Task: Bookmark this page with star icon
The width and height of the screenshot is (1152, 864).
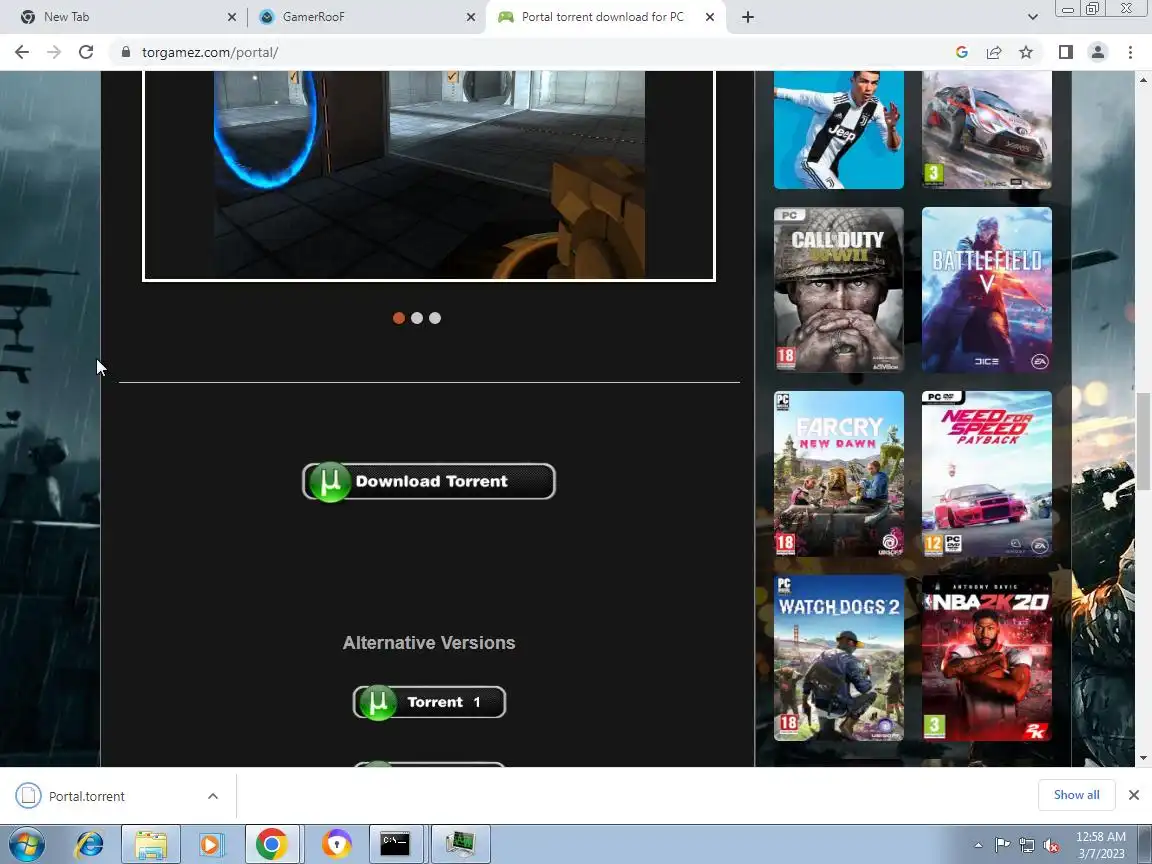Action: pos(1026,52)
